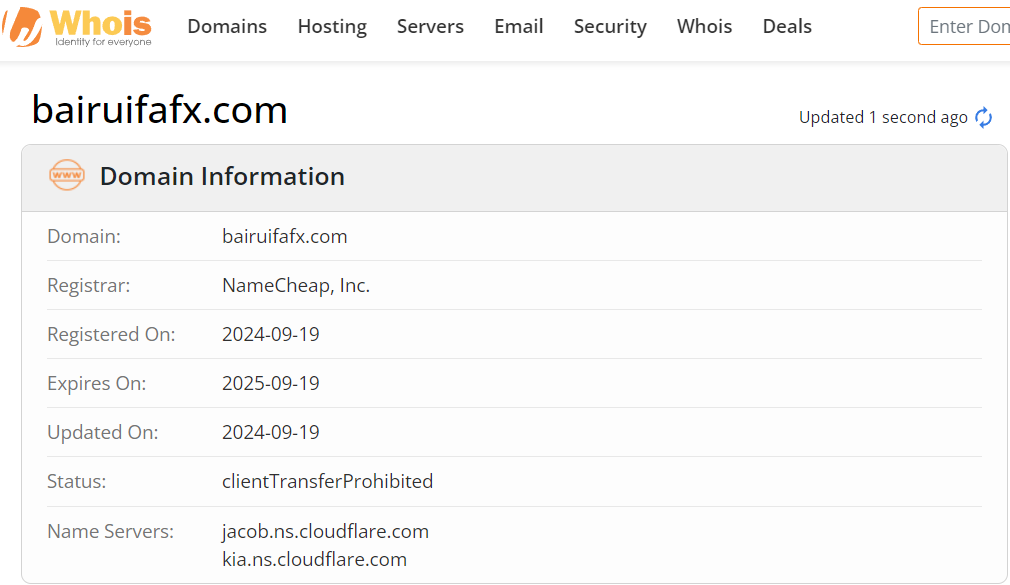Select the registrar NameCheap, Inc.
This screenshot has width=1010, height=585.
coord(296,285)
